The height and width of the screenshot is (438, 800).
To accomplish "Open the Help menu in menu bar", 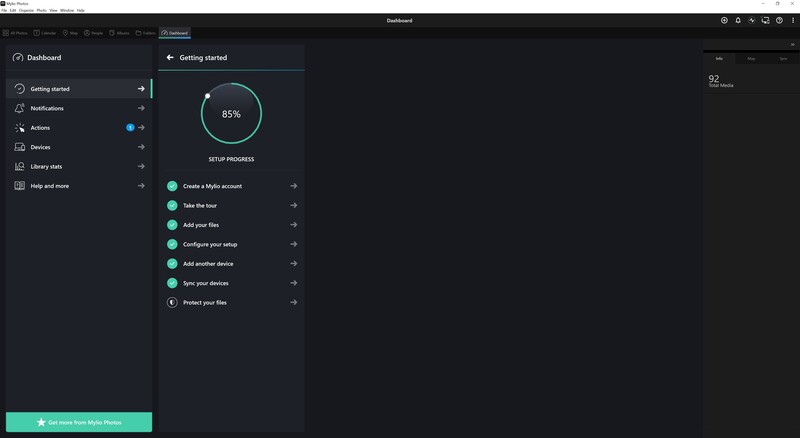I will (81, 10).
